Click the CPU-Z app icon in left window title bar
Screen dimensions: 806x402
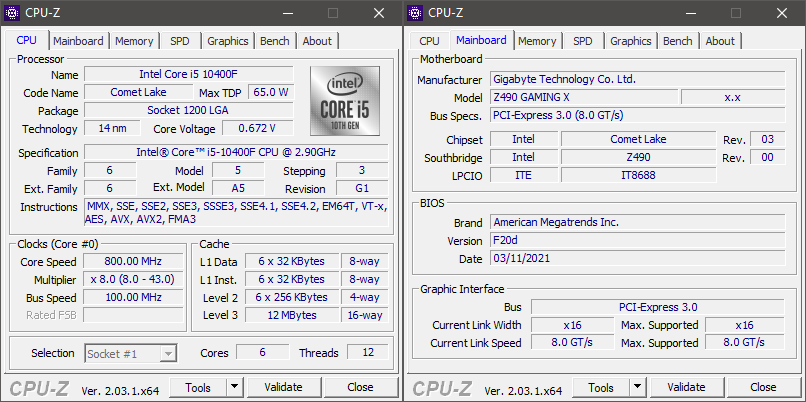(12, 13)
